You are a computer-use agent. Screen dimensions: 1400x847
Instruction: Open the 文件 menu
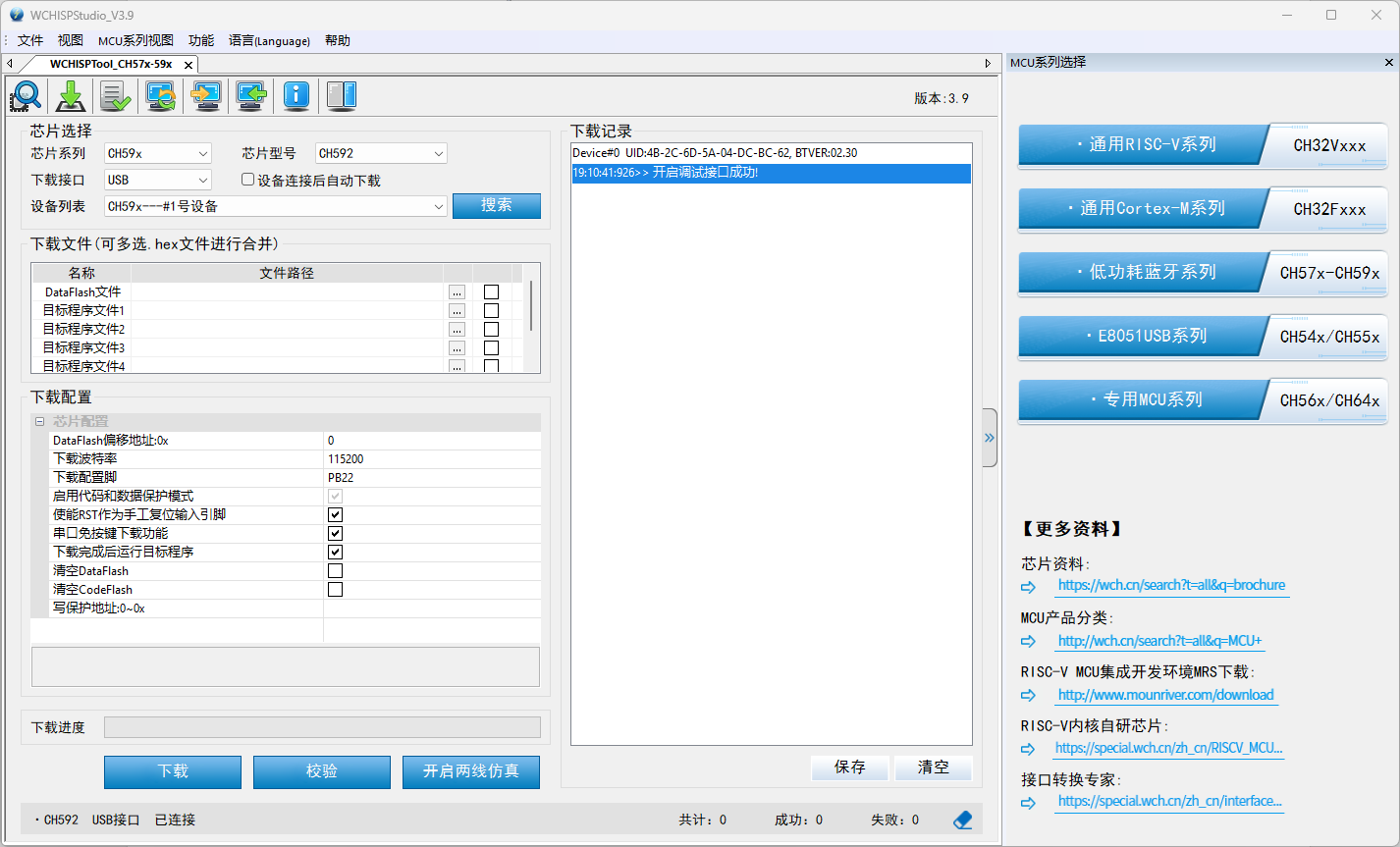coord(30,40)
